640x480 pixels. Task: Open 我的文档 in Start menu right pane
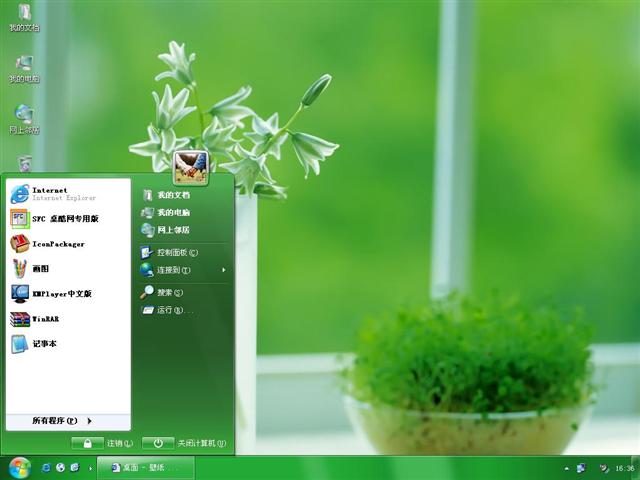click(183, 195)
